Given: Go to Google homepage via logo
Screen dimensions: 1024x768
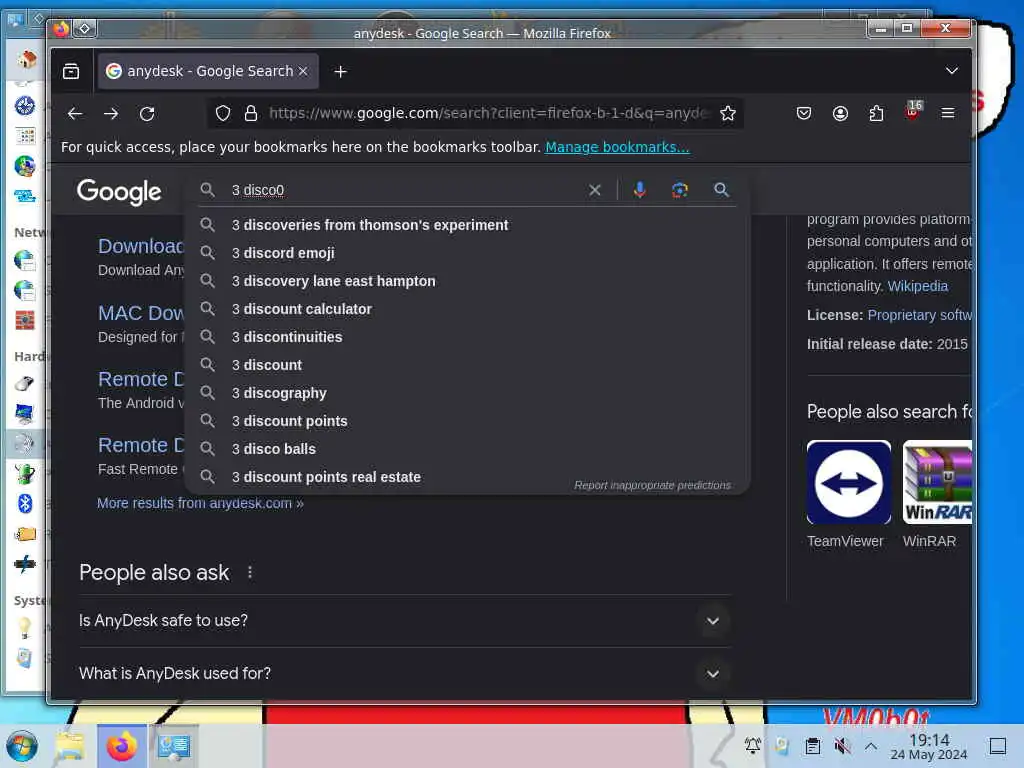Looking at the screenshot, I should [x=119, y=191].
